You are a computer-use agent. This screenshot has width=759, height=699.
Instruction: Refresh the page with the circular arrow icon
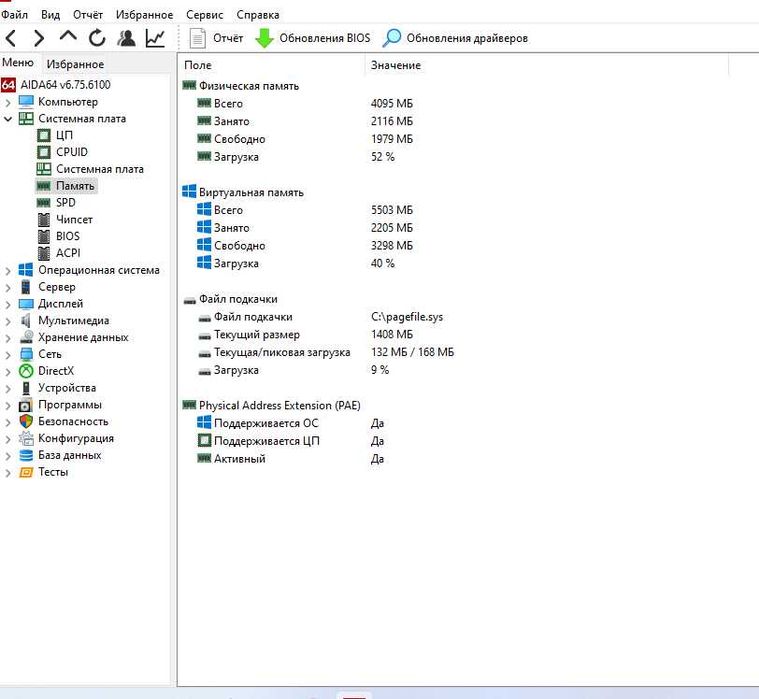pyautogui.click(x=97, y=38)
